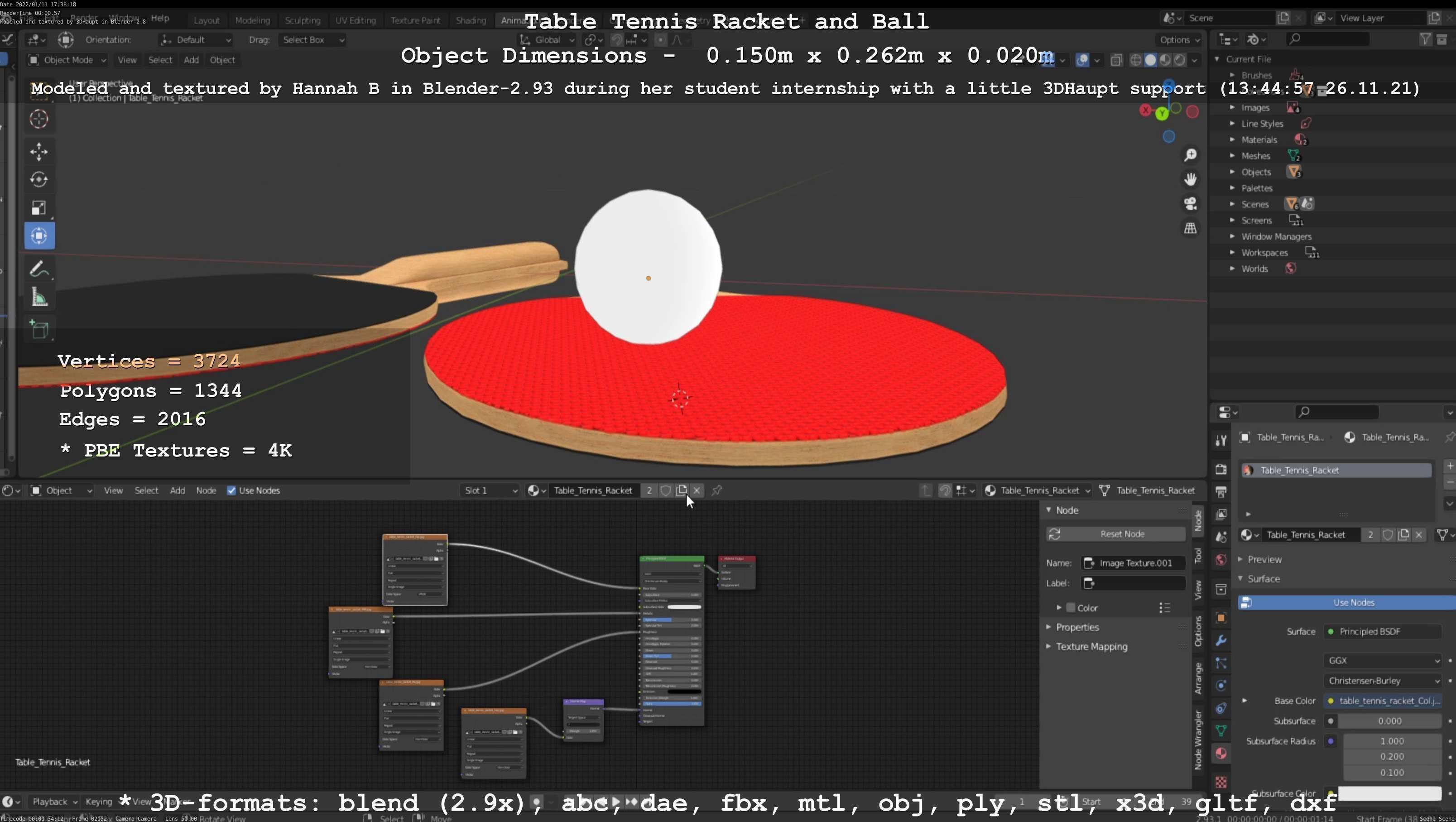Image resolution: width=1456 pixels, height=822 pixels.
Task: Select the active Transform tool
Action: 39,236
